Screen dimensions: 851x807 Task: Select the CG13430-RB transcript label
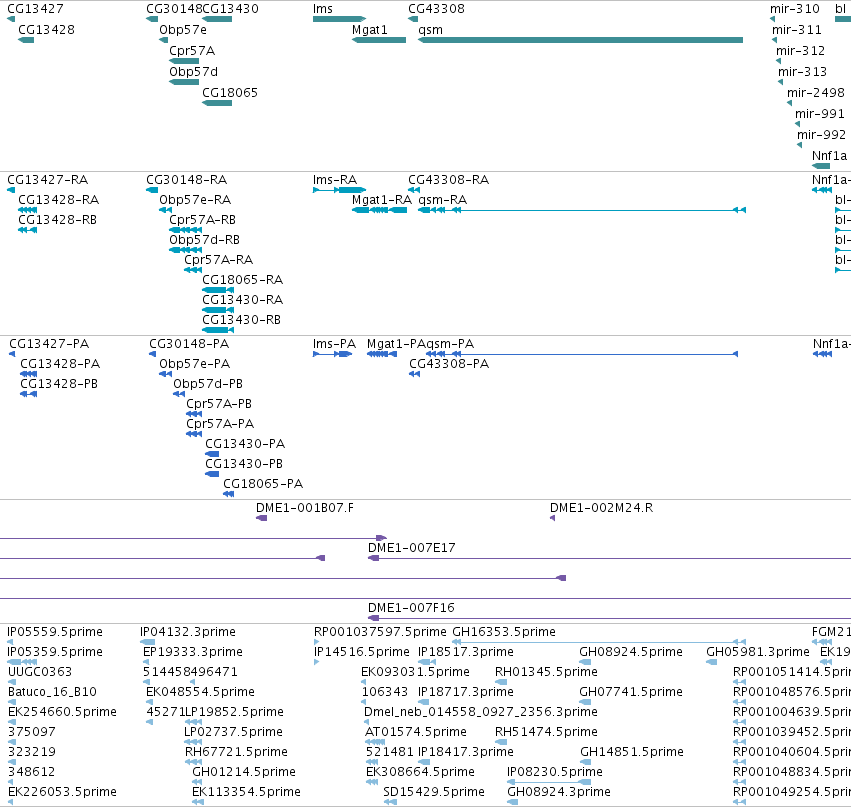tap(242, 320)
